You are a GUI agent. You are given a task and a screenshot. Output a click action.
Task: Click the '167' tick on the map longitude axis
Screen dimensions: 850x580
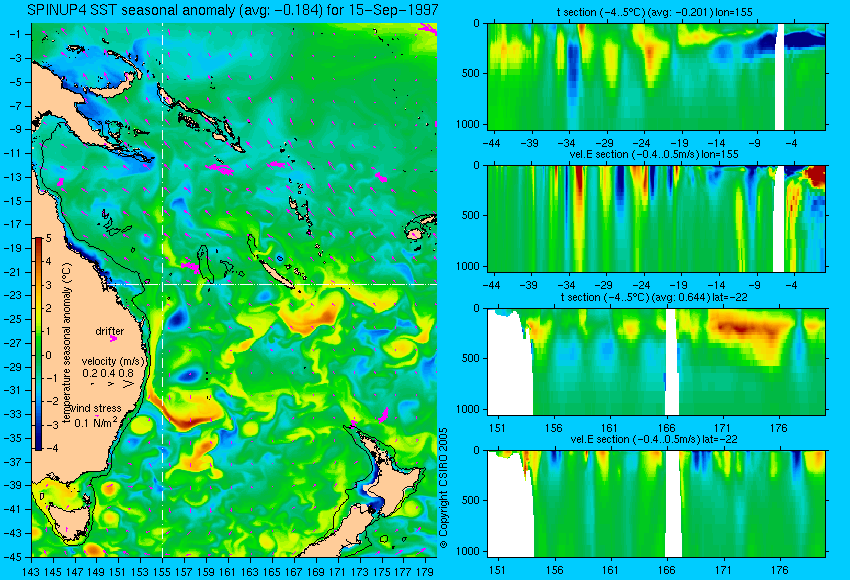pyautogui.click(x=293, y=571)
